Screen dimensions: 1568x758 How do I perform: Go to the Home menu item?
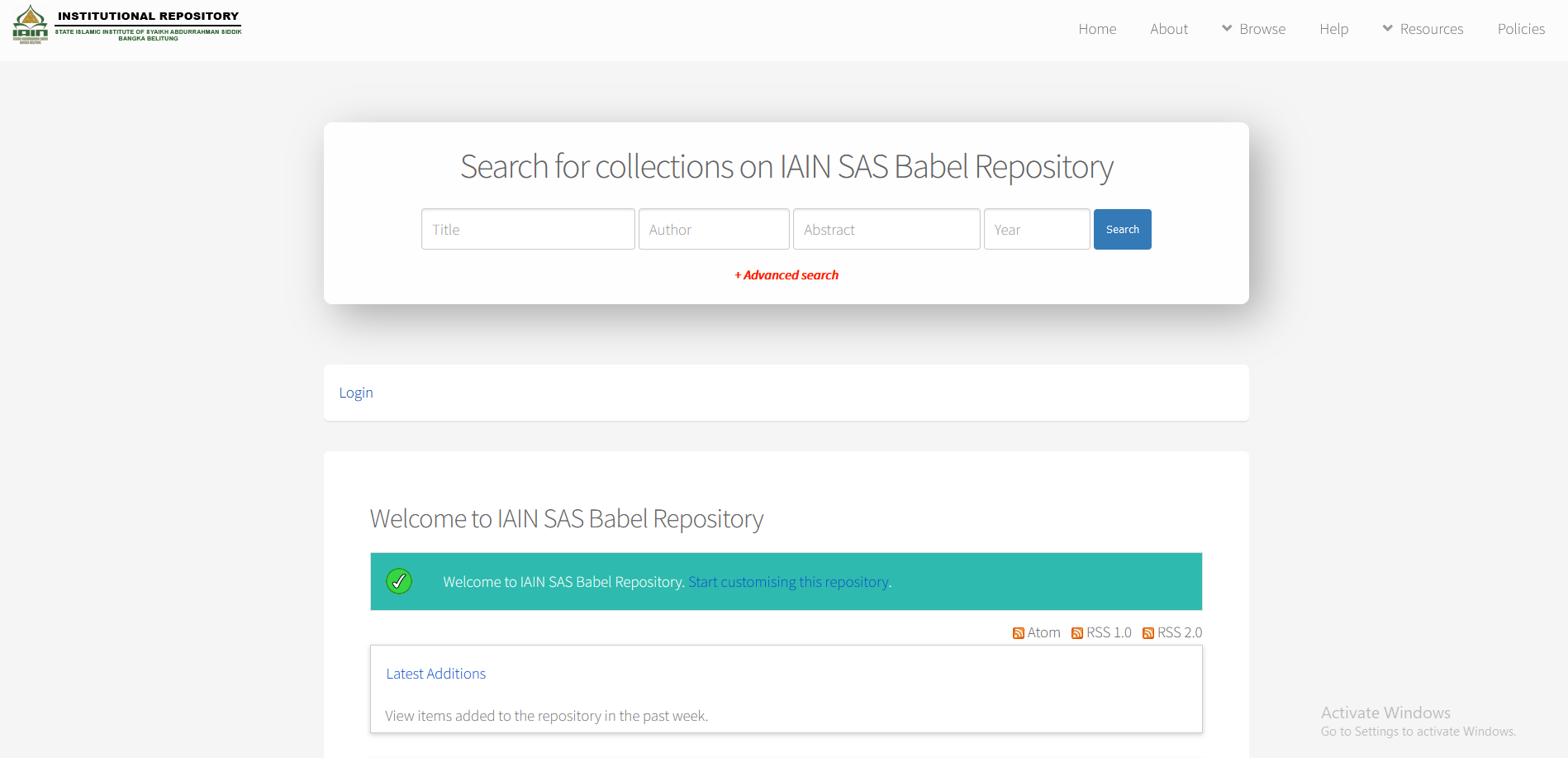pos(1097,29)
